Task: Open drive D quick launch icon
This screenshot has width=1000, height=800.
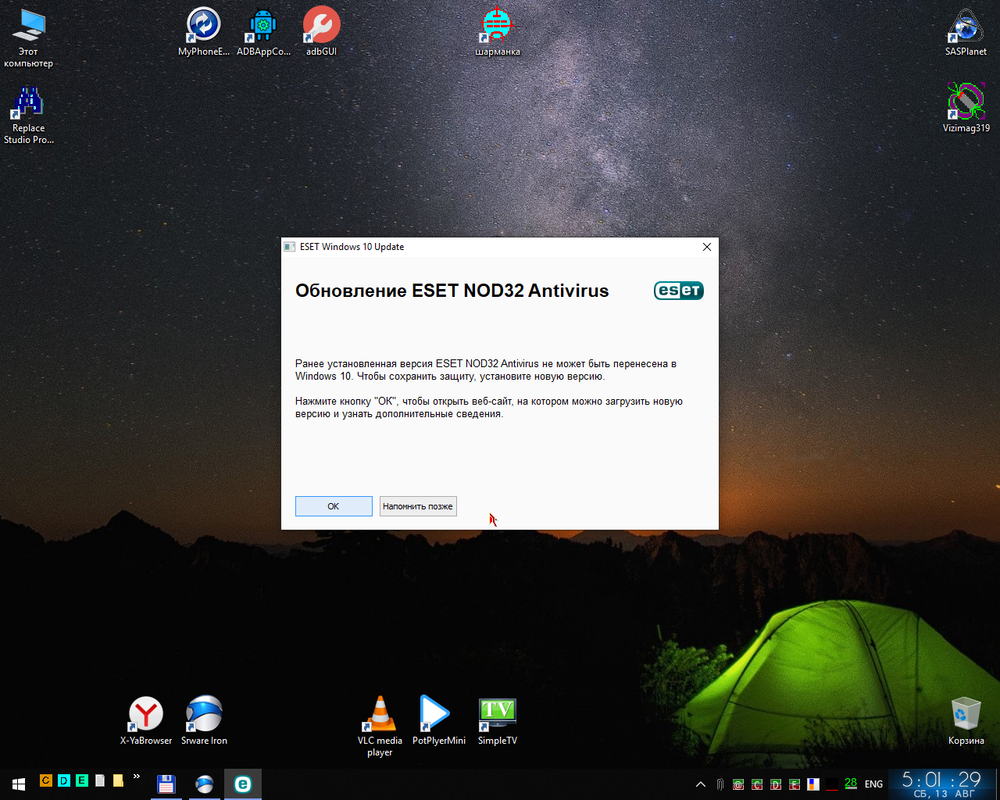Action: (64, 780)
